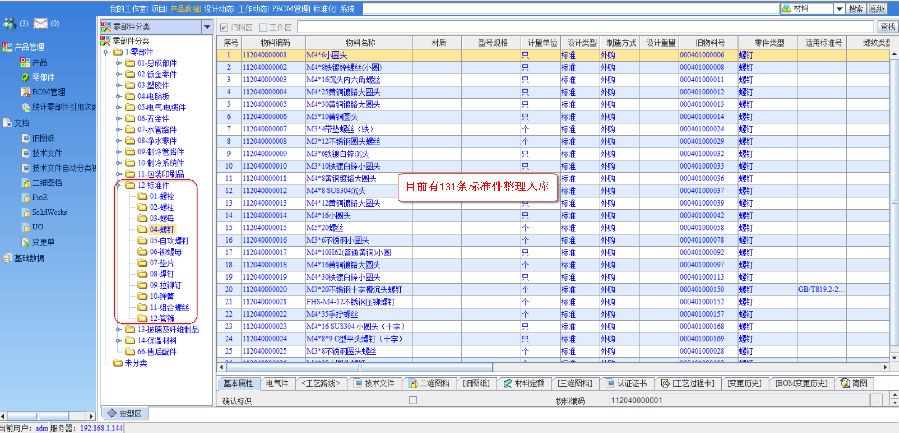Viewport: 899px width, 433px height.
Task: Click the users group icon
Action: pos(9,22)
